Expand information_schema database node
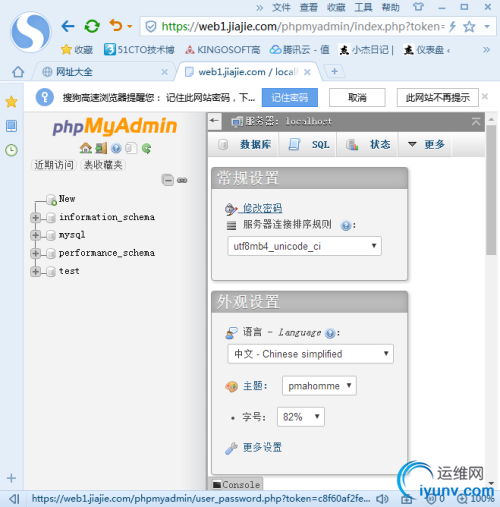The width and height of the screenshot is (500, 507). (35, 218)
